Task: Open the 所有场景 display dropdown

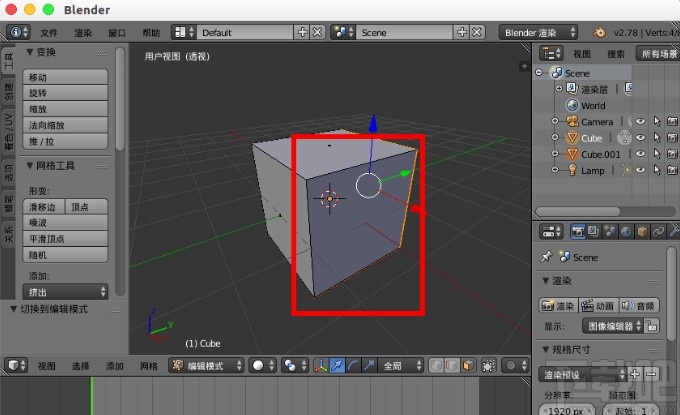Action: [x=658, y=53]
